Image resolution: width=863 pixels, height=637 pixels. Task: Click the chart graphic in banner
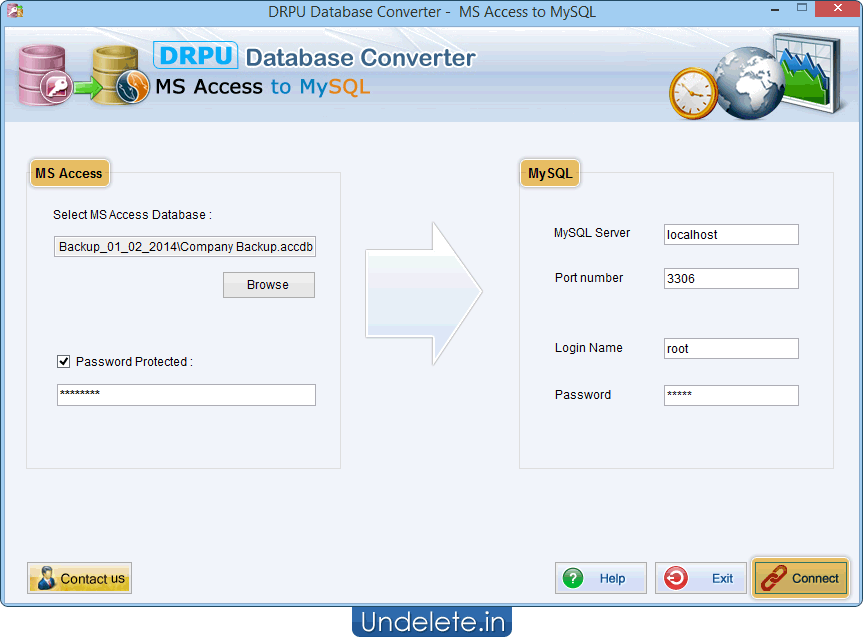808,73
